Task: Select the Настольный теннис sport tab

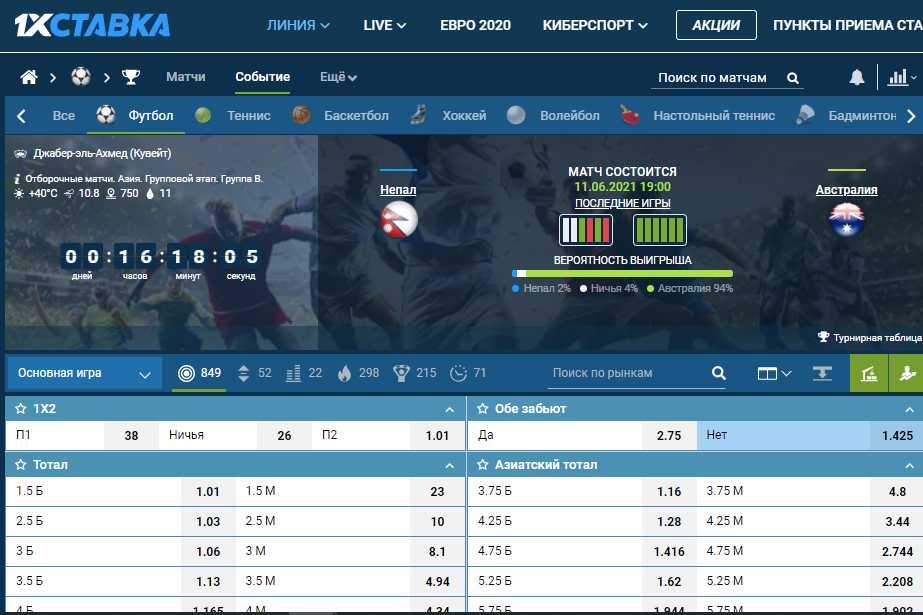Action: pos(698,115)
